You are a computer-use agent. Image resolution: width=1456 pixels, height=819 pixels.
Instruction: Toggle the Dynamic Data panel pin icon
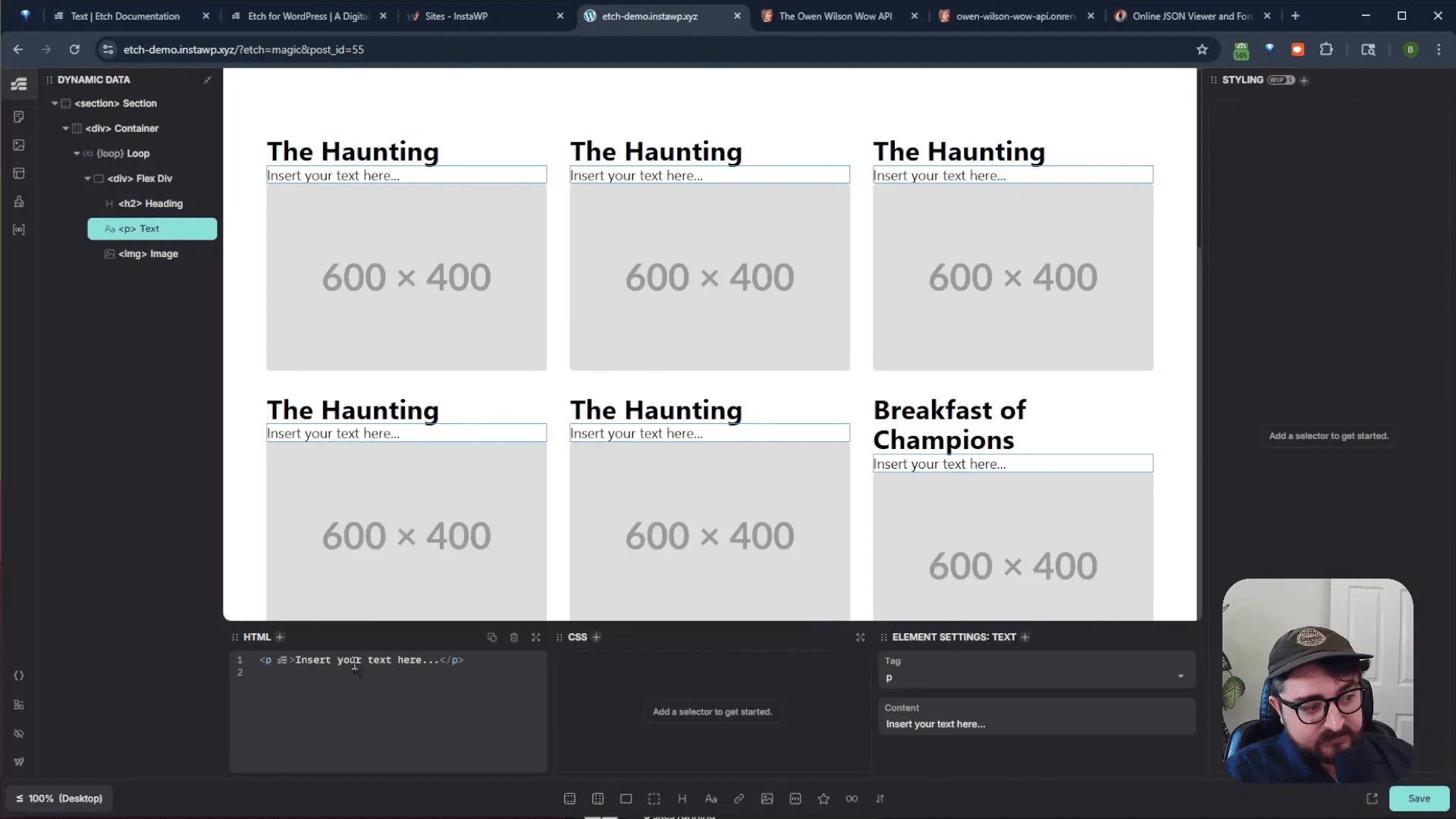pos(207,80)
